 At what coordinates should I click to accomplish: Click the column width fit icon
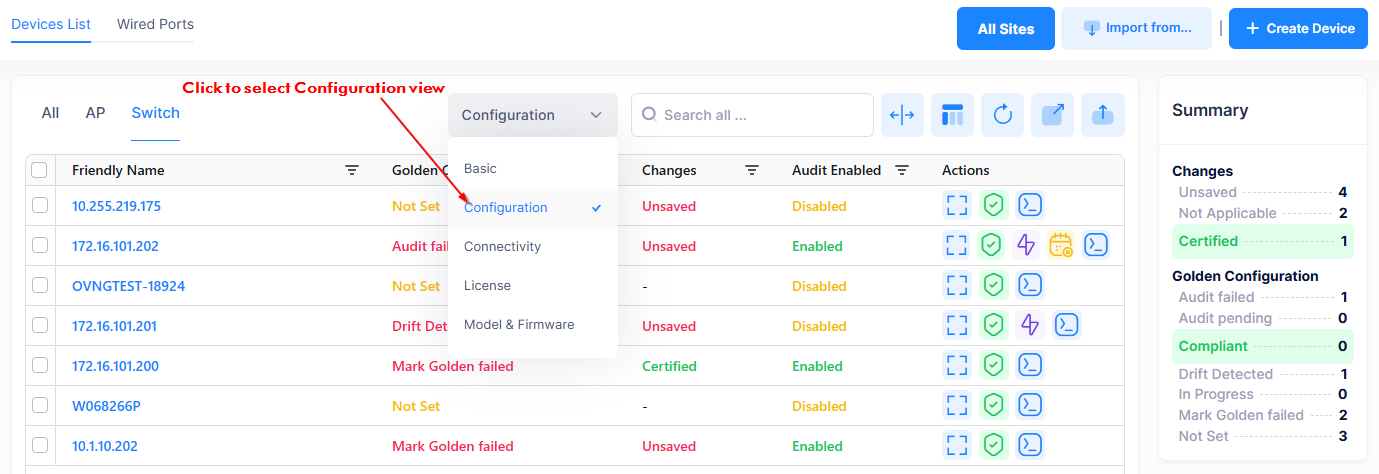(902, 115)
